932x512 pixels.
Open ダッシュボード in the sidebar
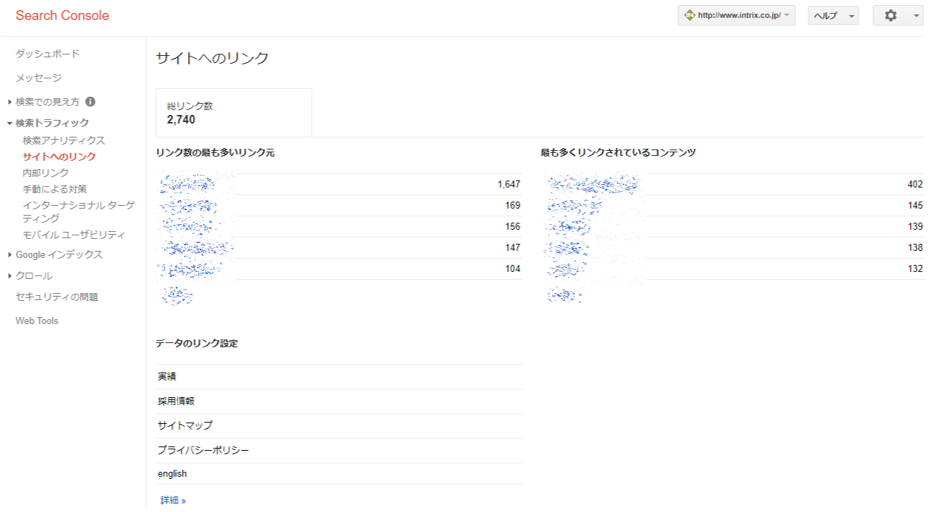(47, 54)
